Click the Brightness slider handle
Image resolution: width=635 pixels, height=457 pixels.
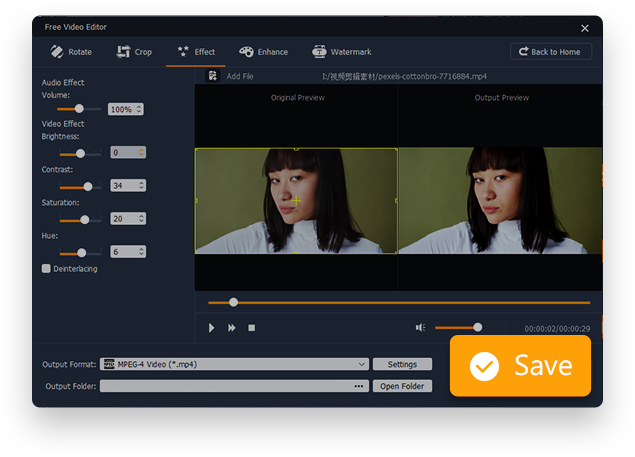tap(81, 153)
